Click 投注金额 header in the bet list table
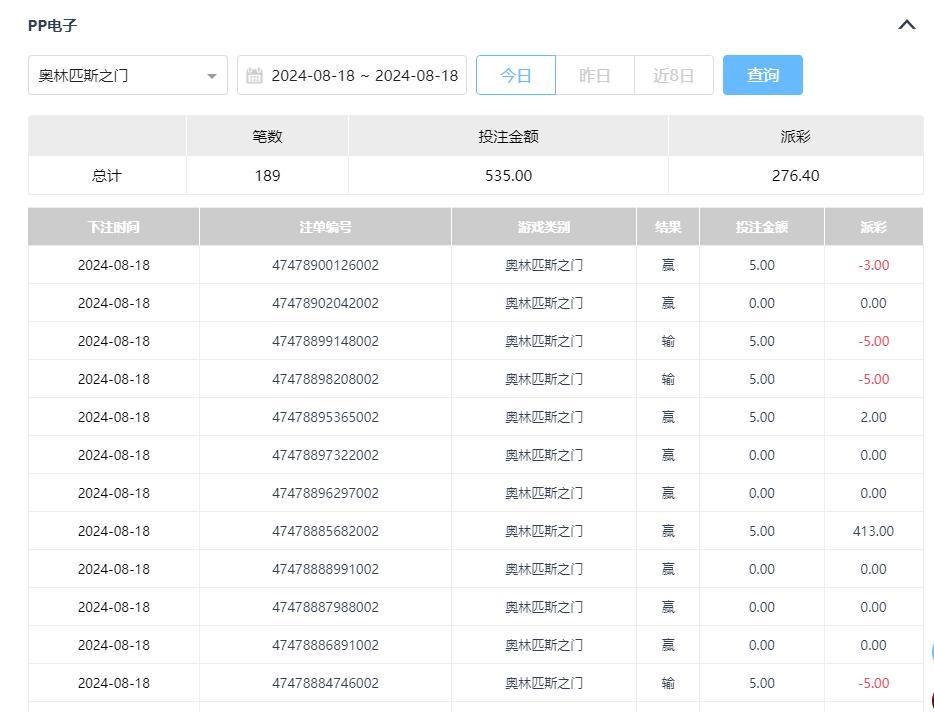 761,227
